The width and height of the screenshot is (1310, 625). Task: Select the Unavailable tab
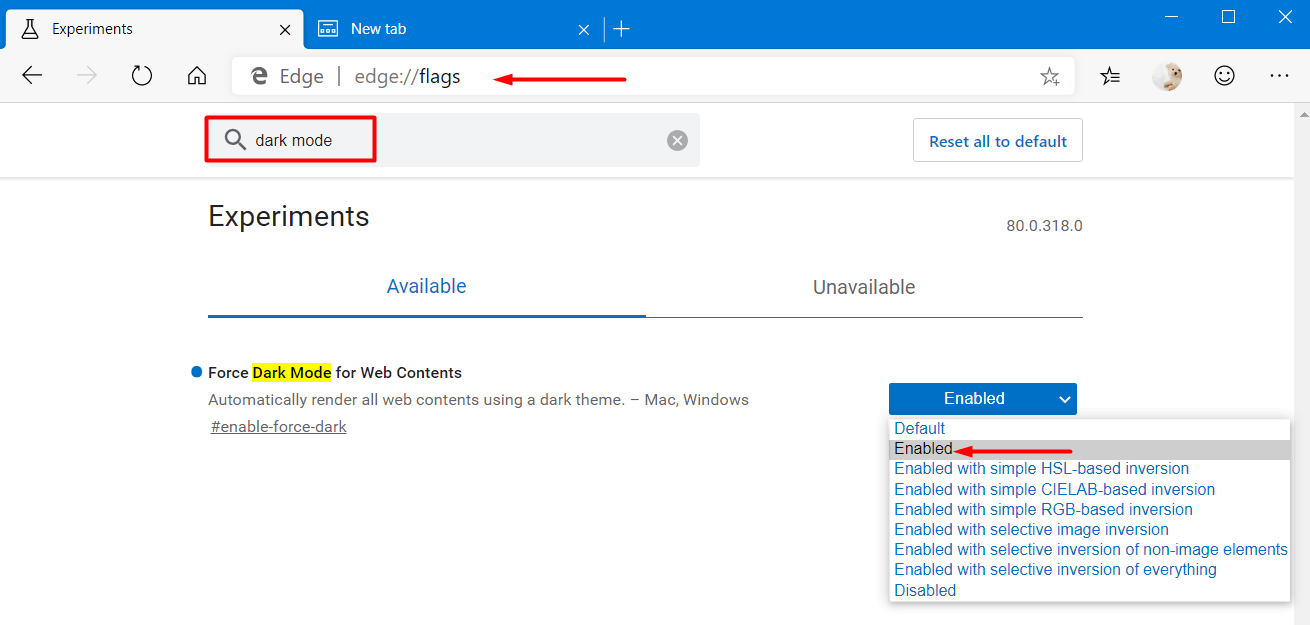[864, 287]
